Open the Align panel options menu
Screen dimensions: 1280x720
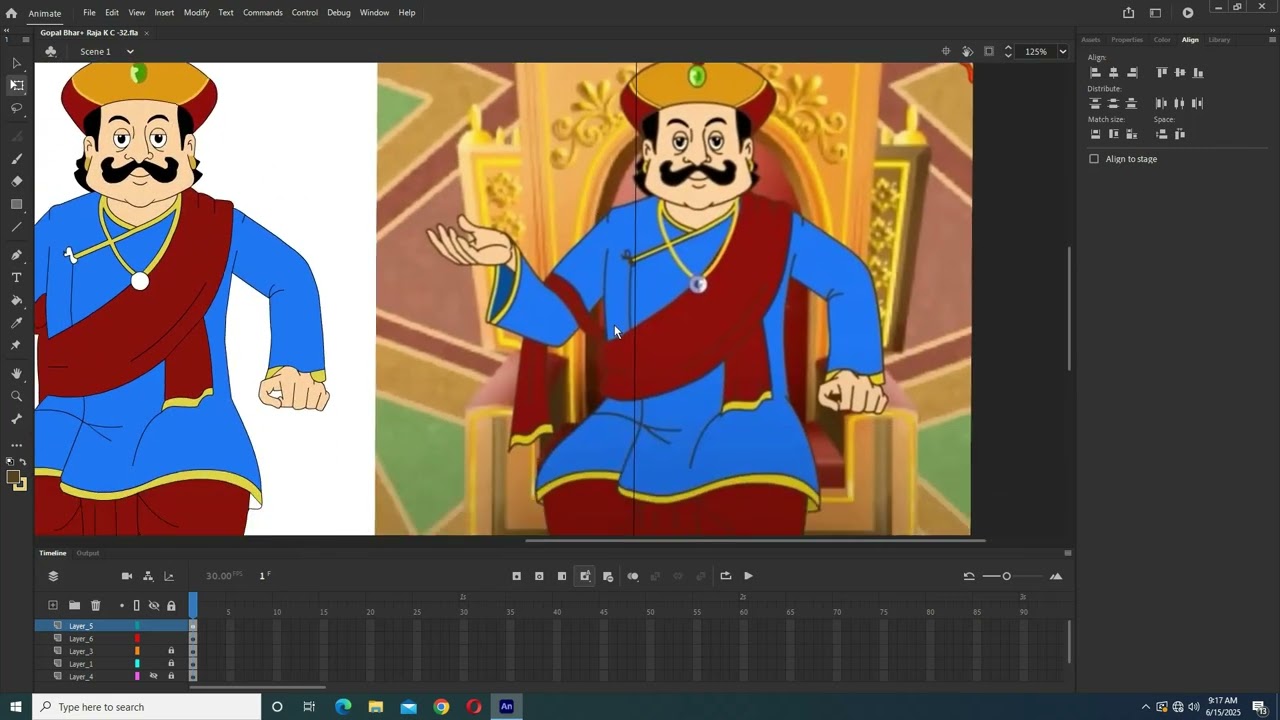(1273, 40)
